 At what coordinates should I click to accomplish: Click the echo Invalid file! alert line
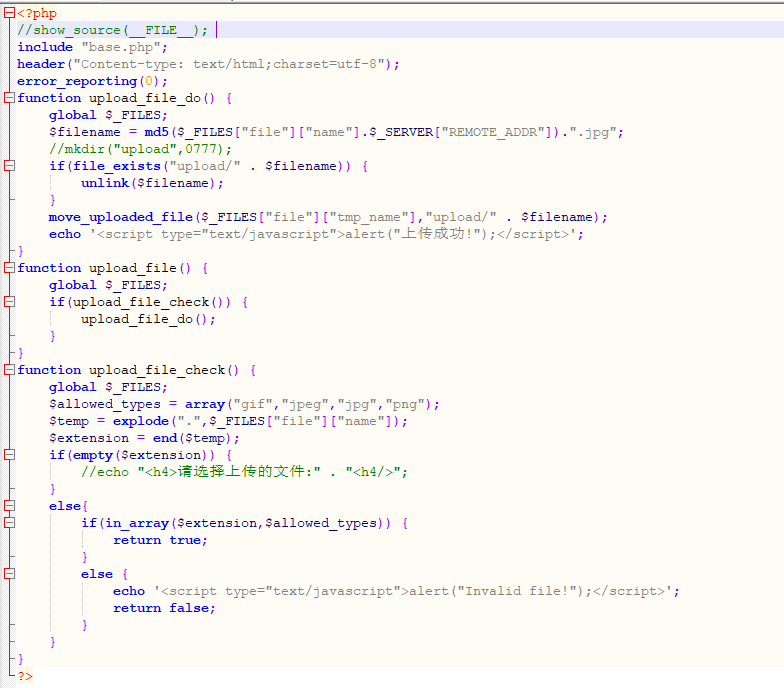pos(396,591)
